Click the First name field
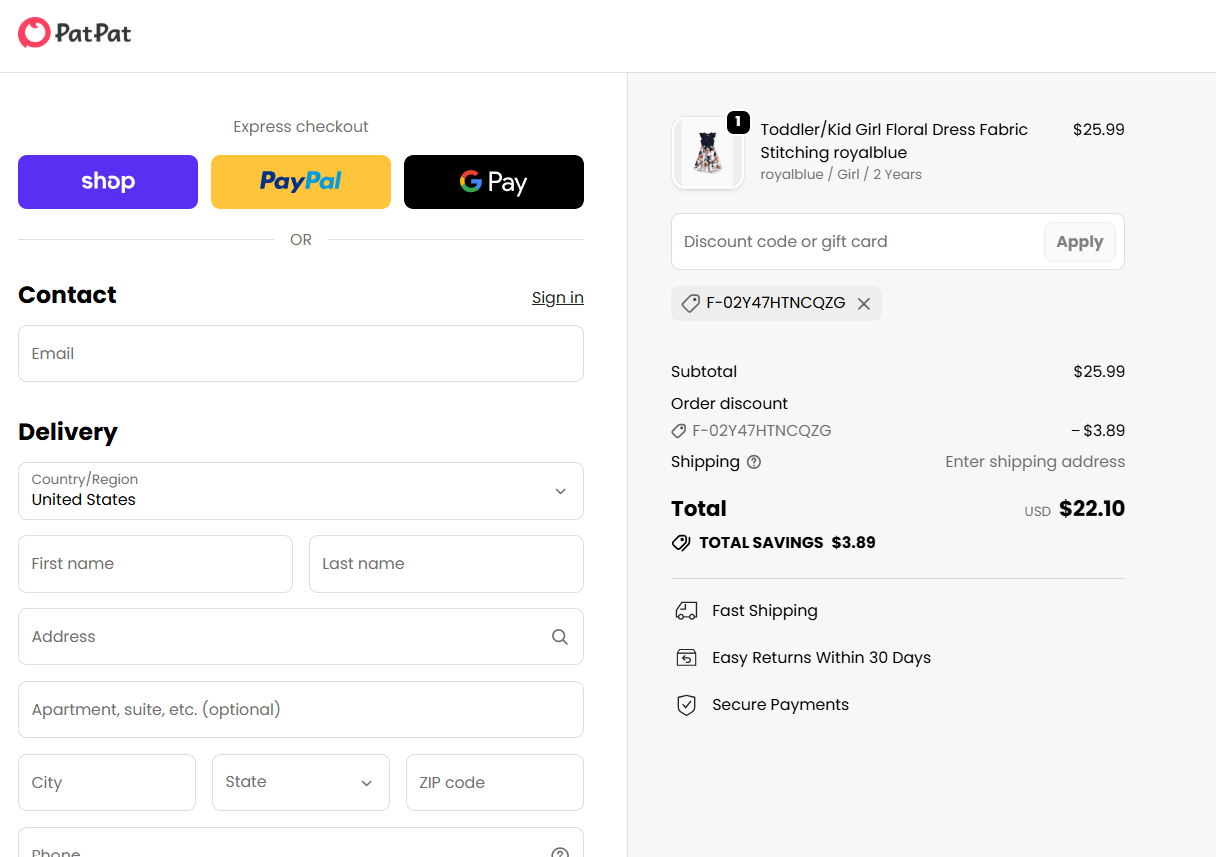Screen dimensions: 1216x857 pos(155,564)
